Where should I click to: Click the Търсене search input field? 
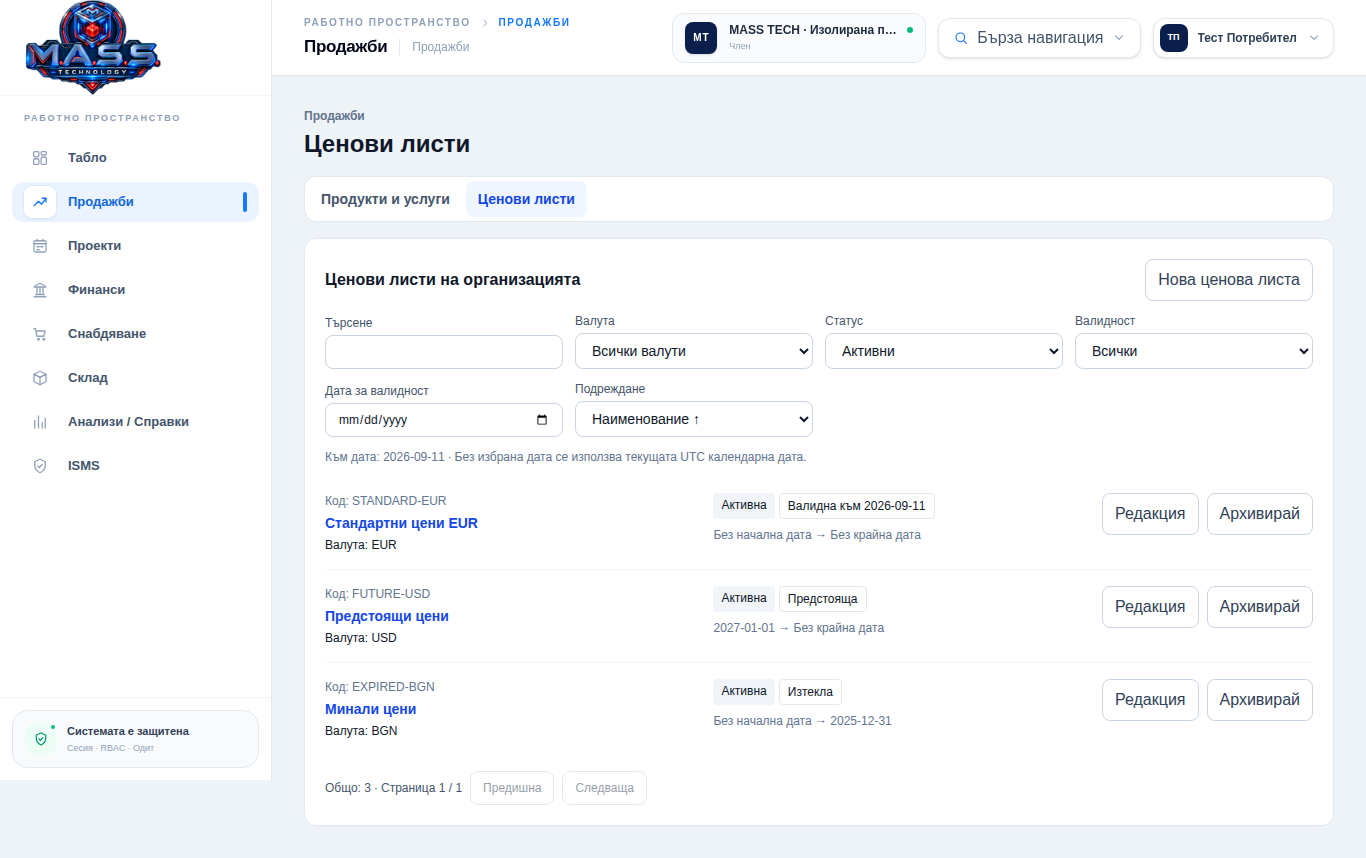tap(444, 352)
